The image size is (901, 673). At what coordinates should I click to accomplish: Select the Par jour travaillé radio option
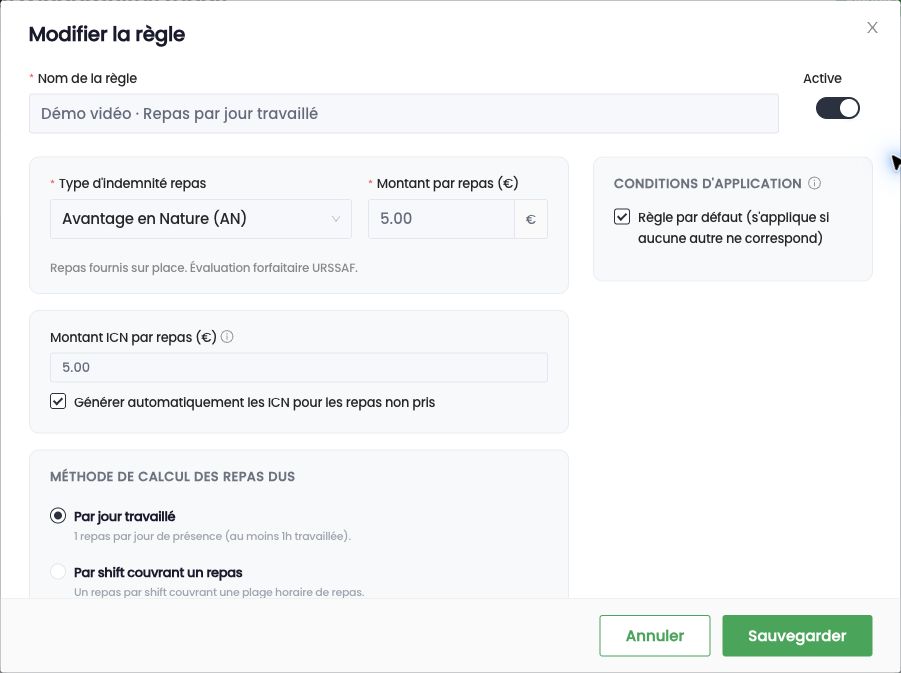(58, 516)
